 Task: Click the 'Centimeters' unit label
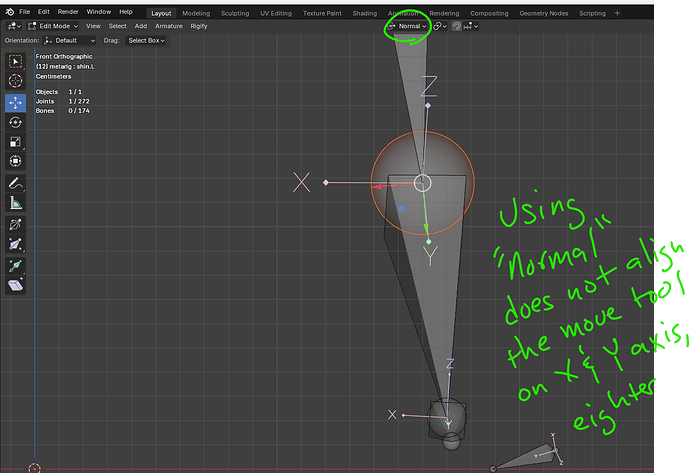point(53,77)
